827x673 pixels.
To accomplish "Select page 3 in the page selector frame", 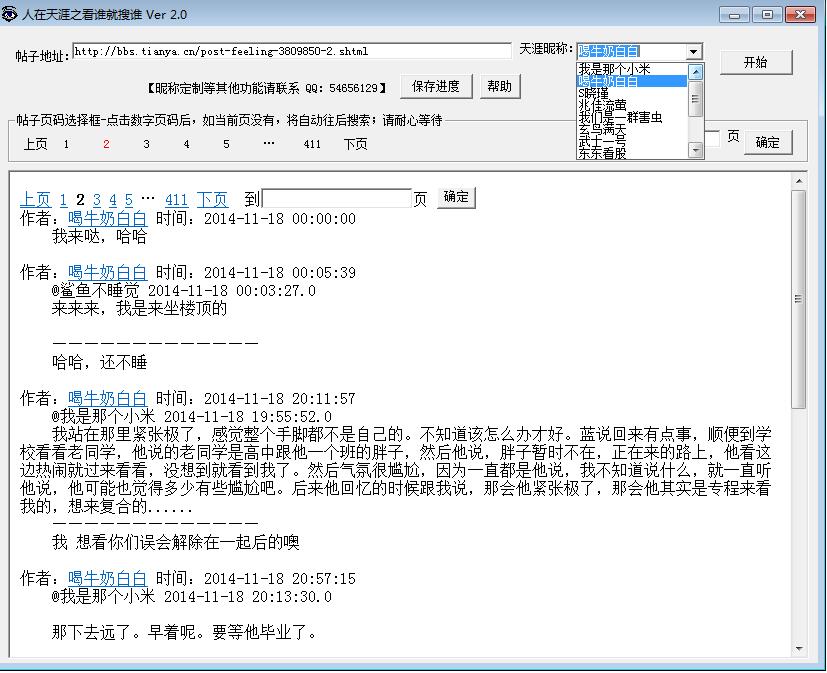I will click(x=146, y=144).
